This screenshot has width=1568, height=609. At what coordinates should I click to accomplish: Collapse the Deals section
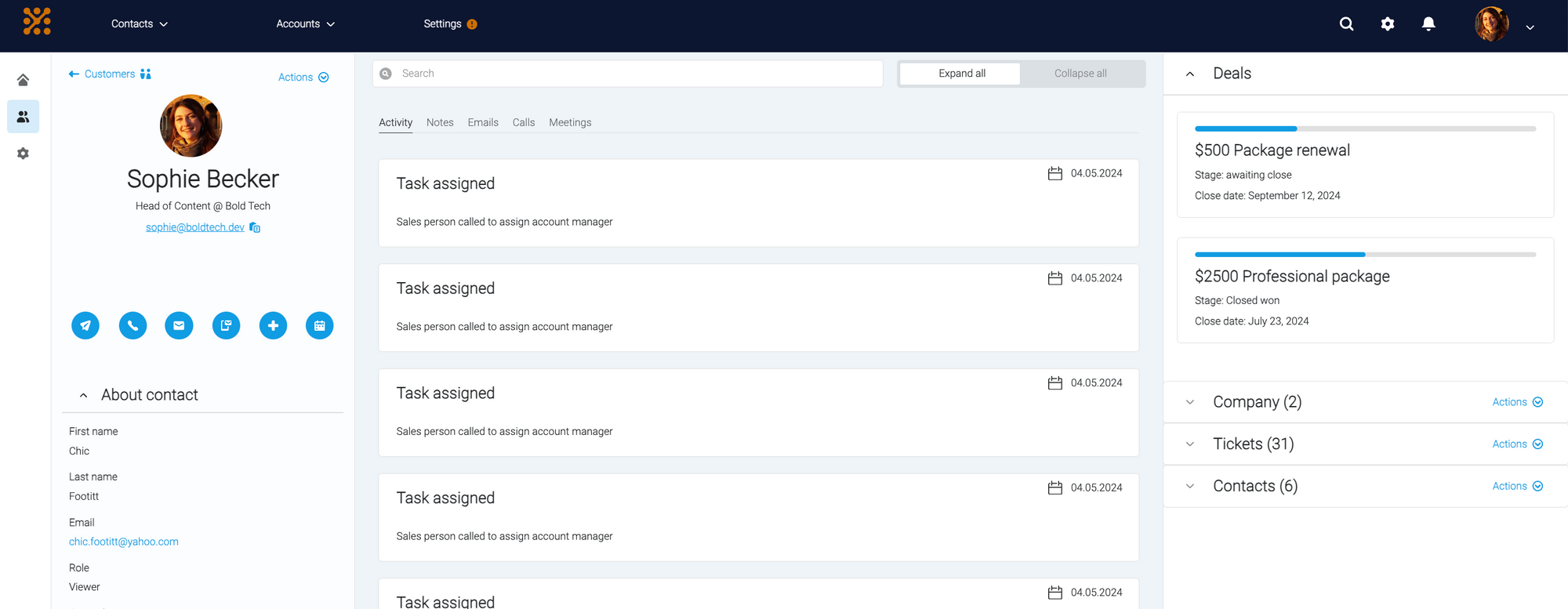tap(1190, 74)
